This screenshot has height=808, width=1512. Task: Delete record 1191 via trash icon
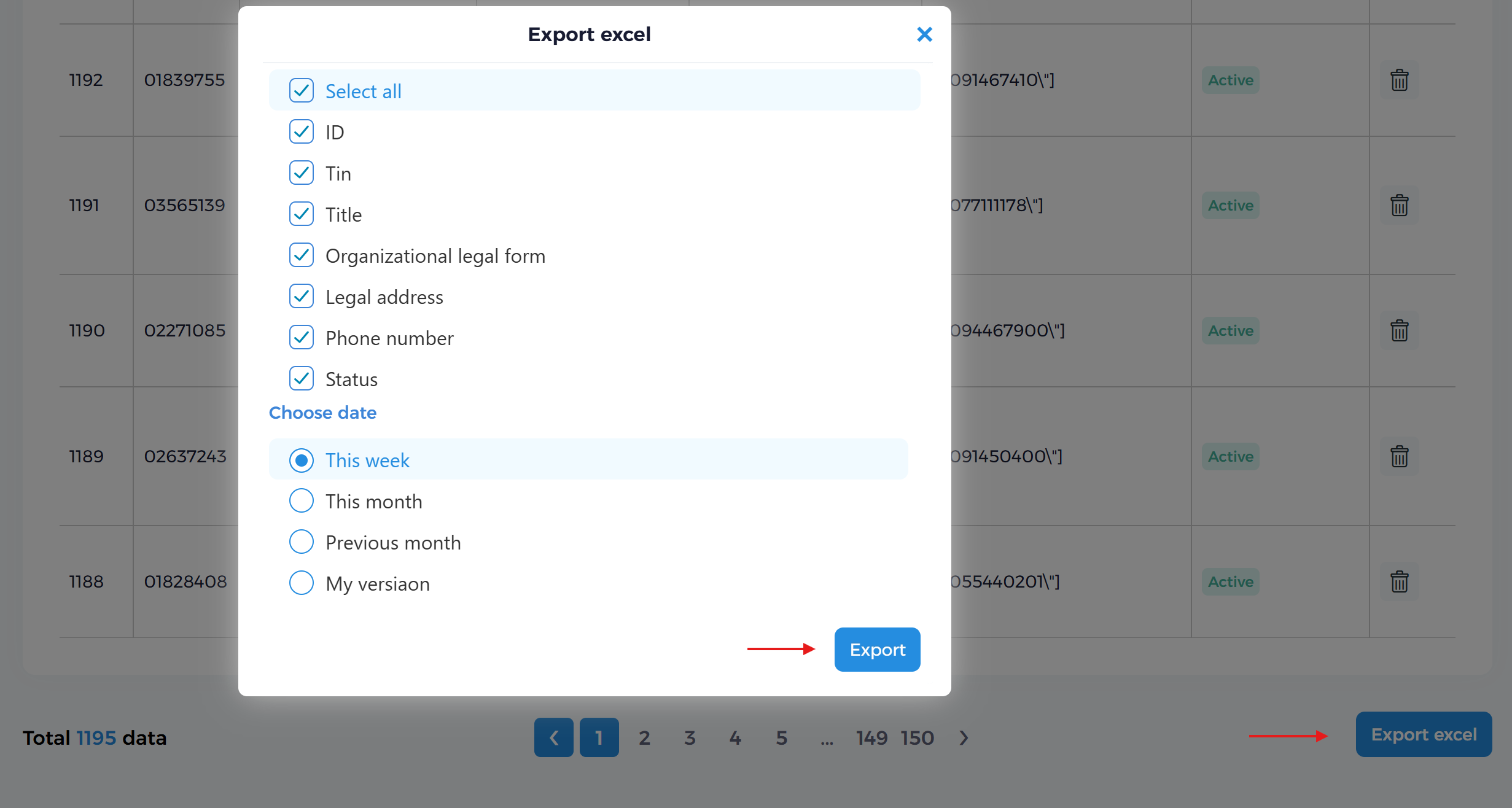tap(1399, 205)
